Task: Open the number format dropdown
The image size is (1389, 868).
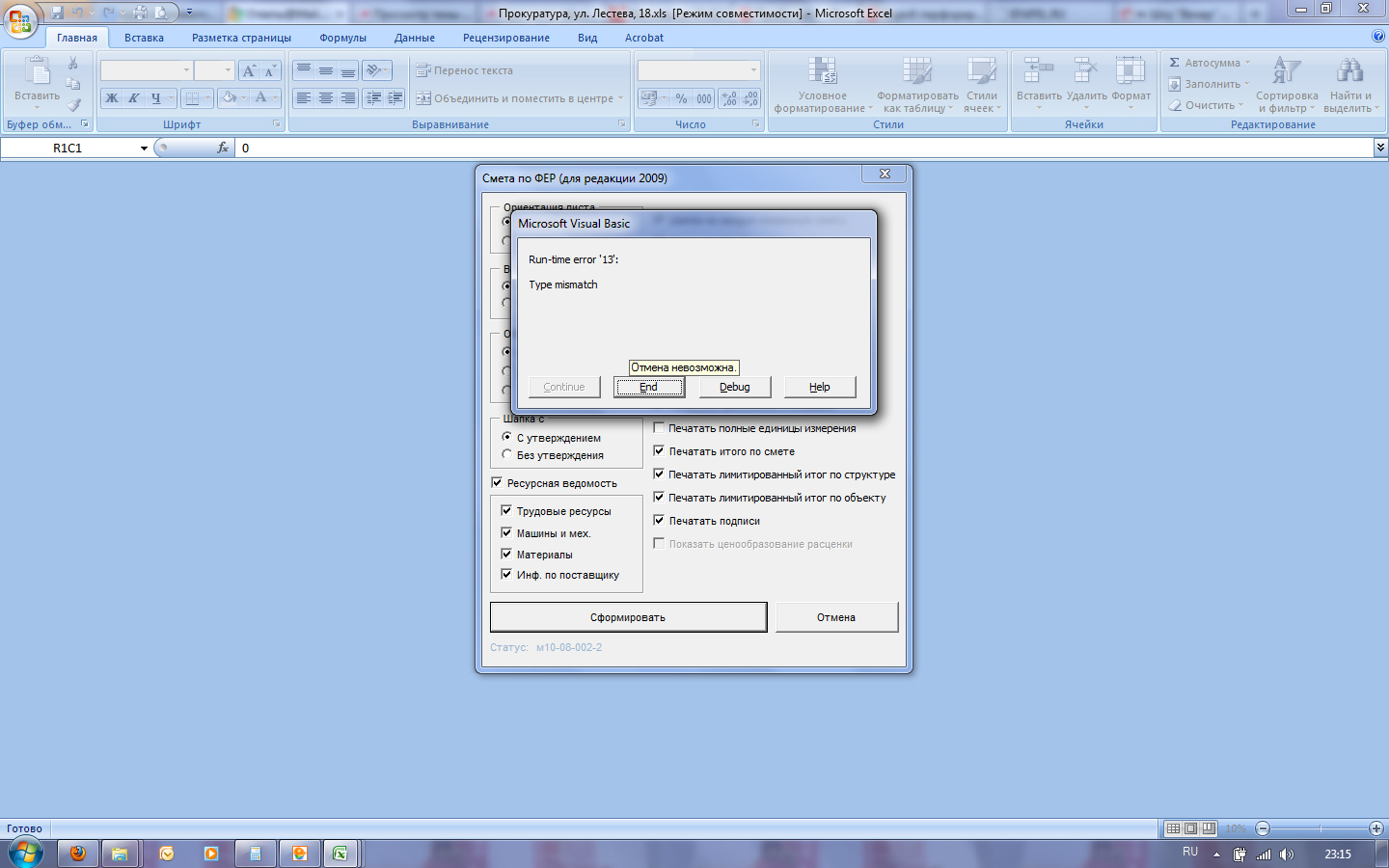Action: (x=753, y=70)
